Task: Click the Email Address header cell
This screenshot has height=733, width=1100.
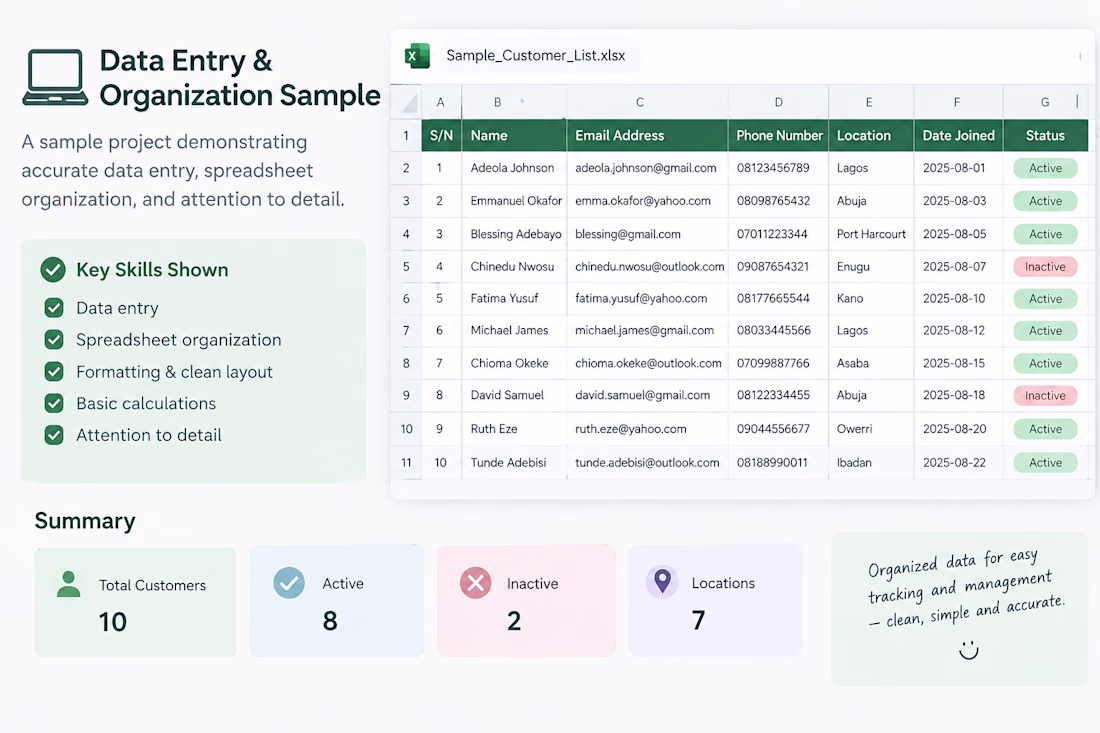Action: pos(647,135)
